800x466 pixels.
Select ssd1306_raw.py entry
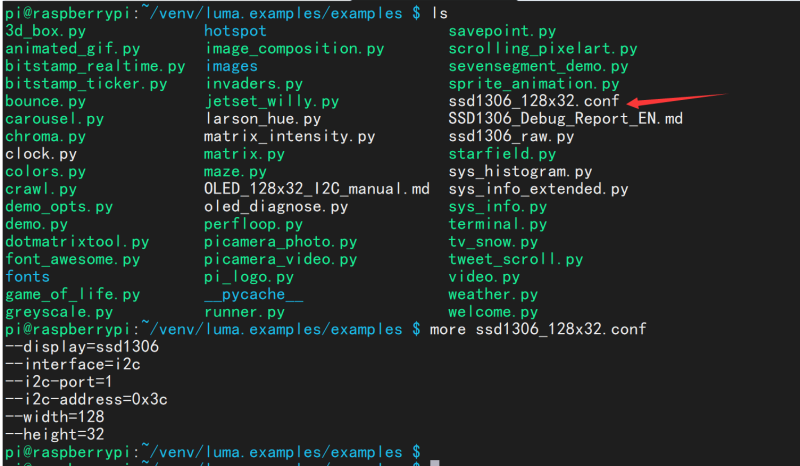coord(511,136)
